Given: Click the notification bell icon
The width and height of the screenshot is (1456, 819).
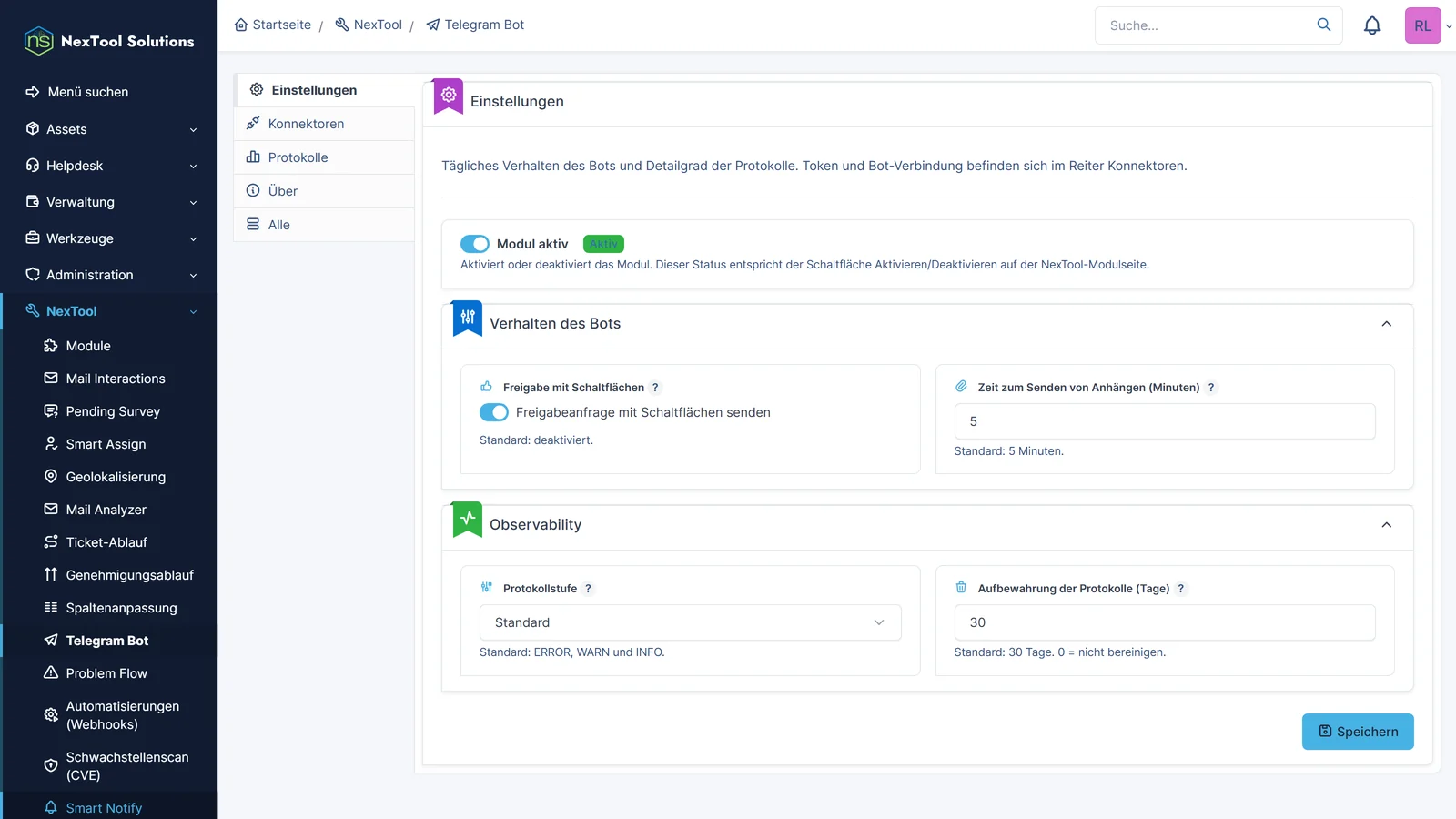Looking at the screenshot, I should tap(1372, 25).
